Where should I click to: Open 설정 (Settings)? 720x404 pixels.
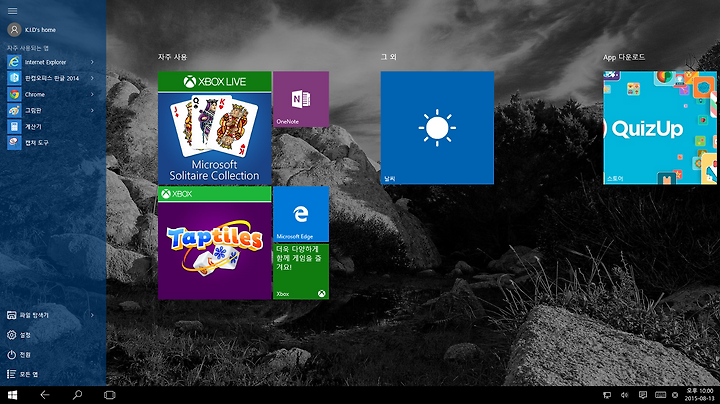19,335
